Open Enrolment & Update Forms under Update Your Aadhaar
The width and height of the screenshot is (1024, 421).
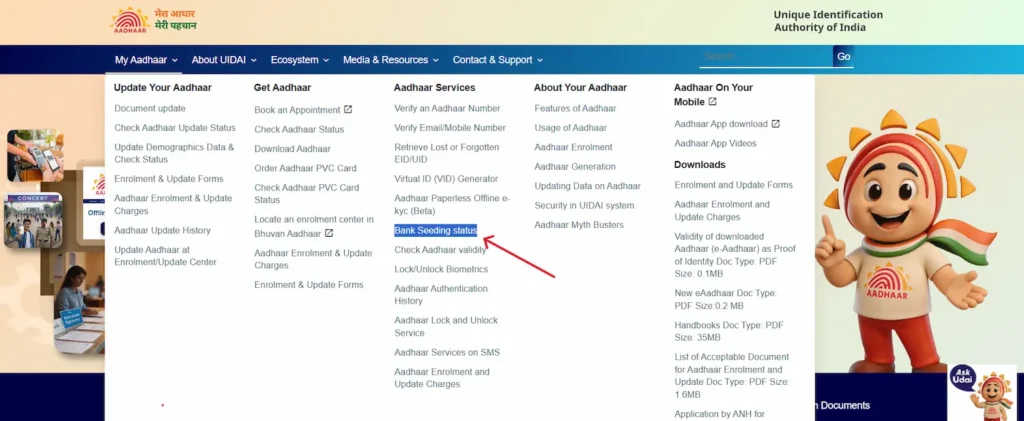168,179
